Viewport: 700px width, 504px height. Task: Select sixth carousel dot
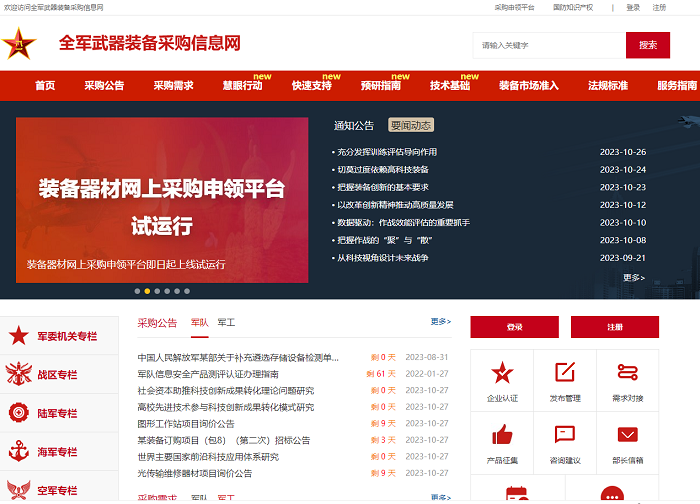click(187, 291)
